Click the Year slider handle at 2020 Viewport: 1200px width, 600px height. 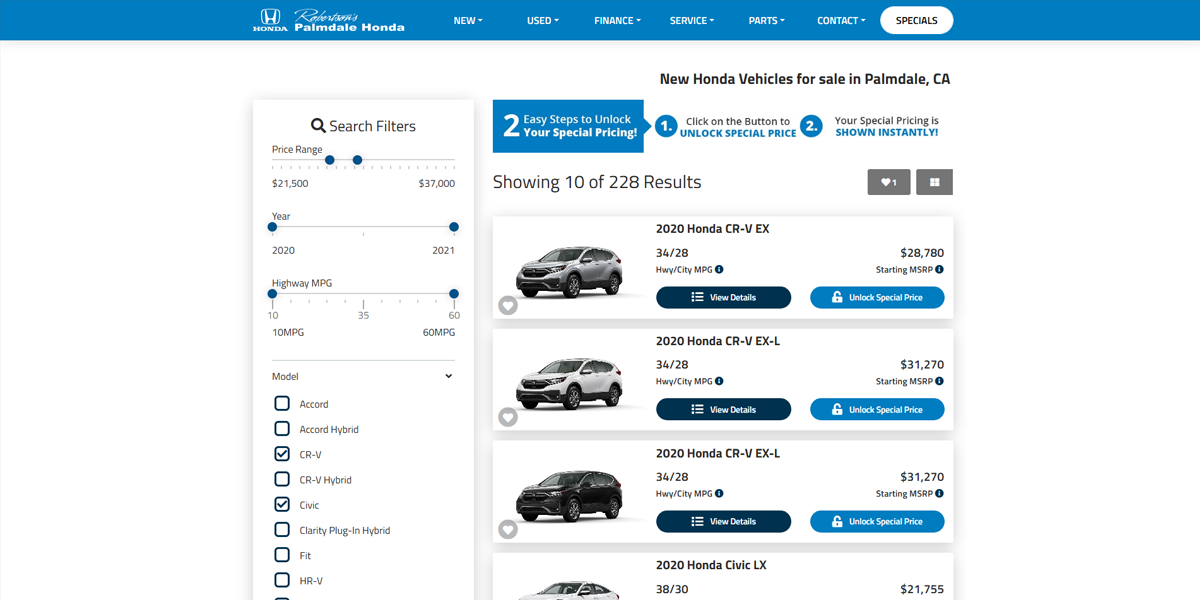click(272, 227)
